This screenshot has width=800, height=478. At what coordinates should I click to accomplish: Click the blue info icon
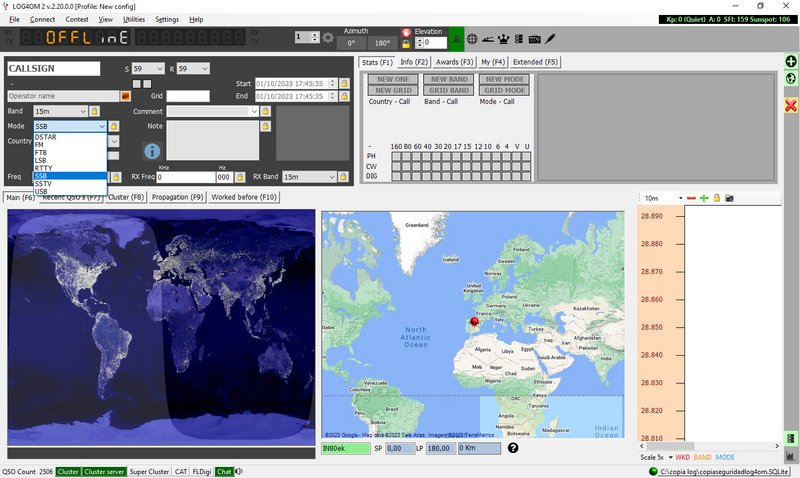pyautogui.click(x=152, y=151)
